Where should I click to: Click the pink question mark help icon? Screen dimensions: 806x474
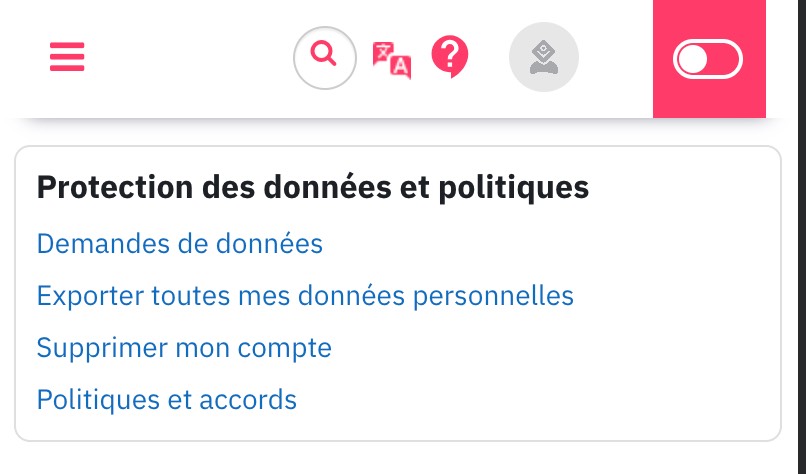pyautogui.click(x=450, y=57)
